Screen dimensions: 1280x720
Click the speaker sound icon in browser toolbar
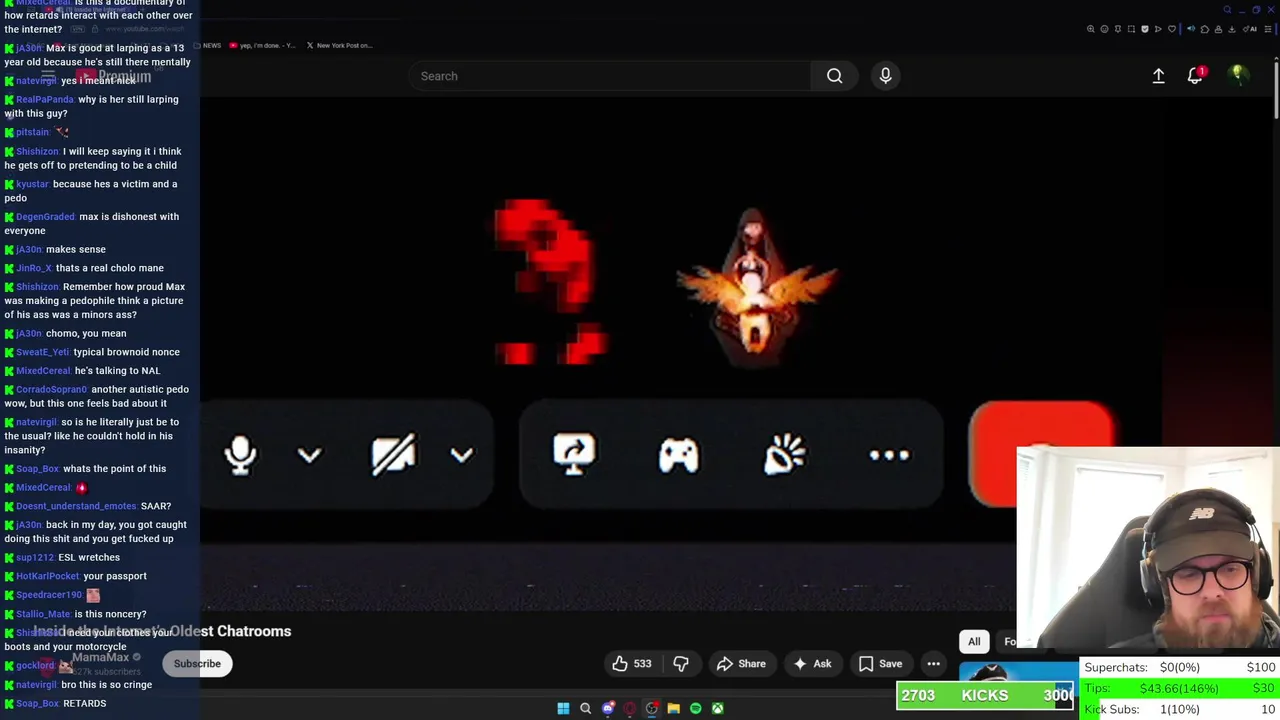pyautogui.click(x=1191, y=29)
